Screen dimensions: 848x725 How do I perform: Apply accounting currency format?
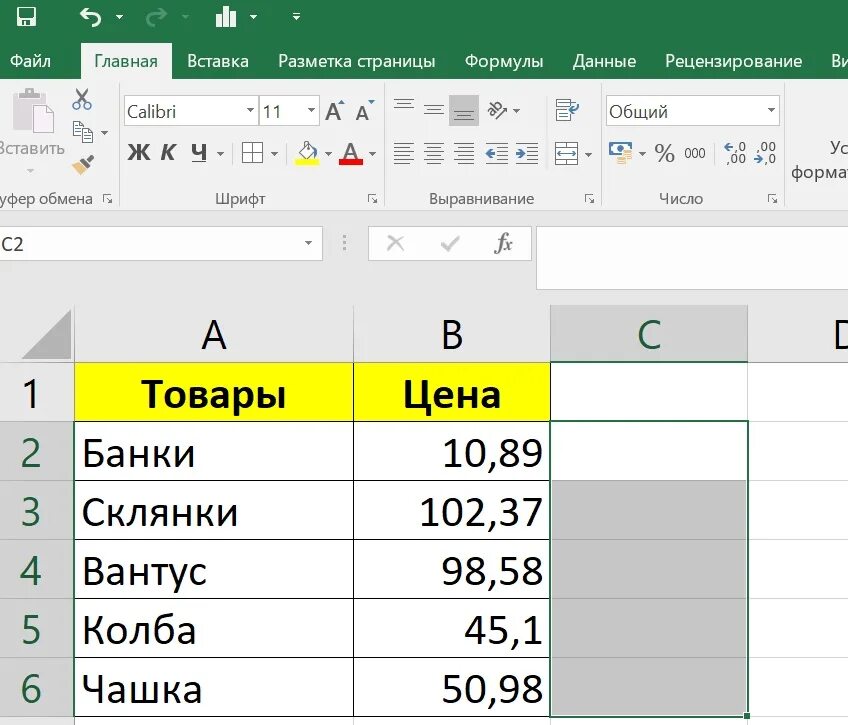(620, 153)
